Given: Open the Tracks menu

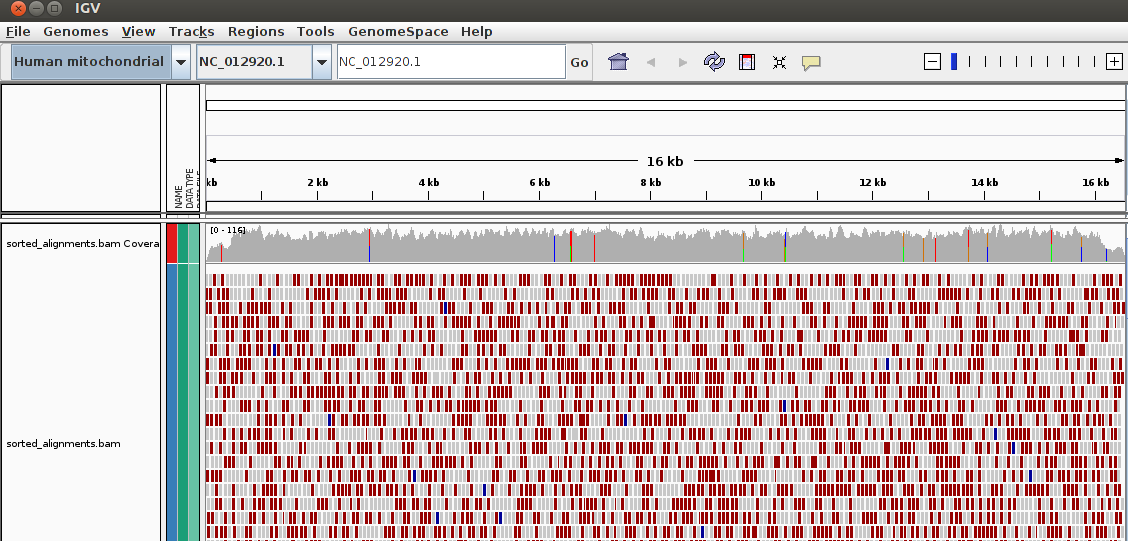Looking at the screenshot, I should click(191, 31).
